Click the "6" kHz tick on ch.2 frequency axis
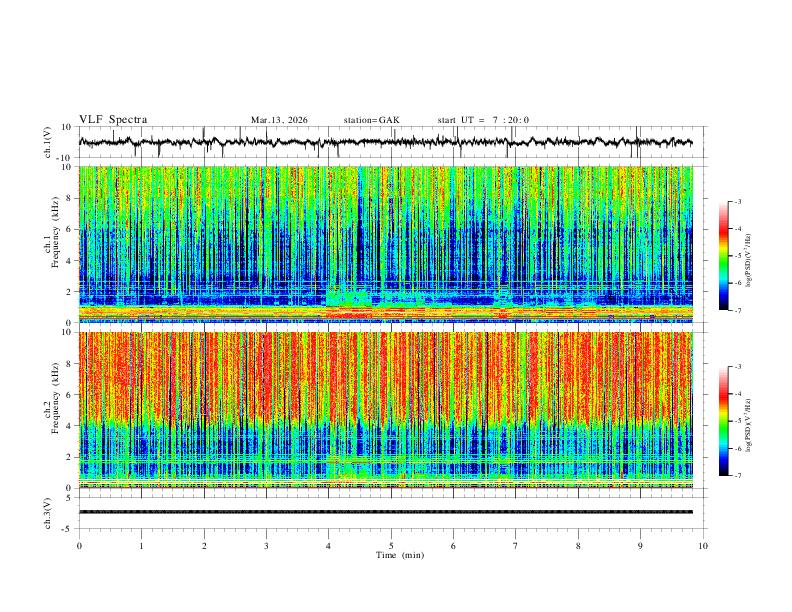 tap(70, 395)
